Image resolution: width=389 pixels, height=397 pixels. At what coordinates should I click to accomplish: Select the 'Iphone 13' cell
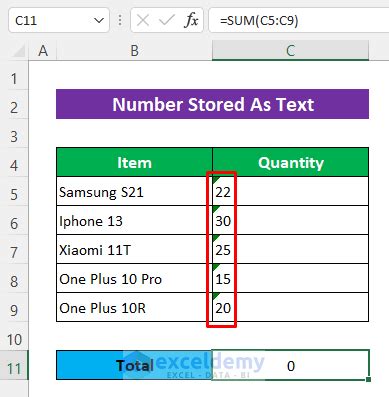(134, 220)
